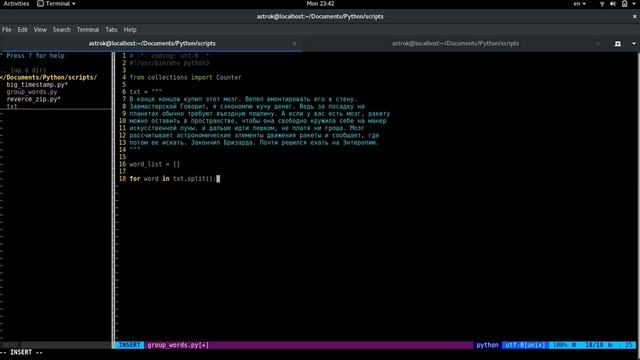Image resolution: width=640 pixels, height=360 pixels.
Task: Click the shebang line '#!/usr/bin/env python3'
Action: pyautogui.click(x=169, y=63)
